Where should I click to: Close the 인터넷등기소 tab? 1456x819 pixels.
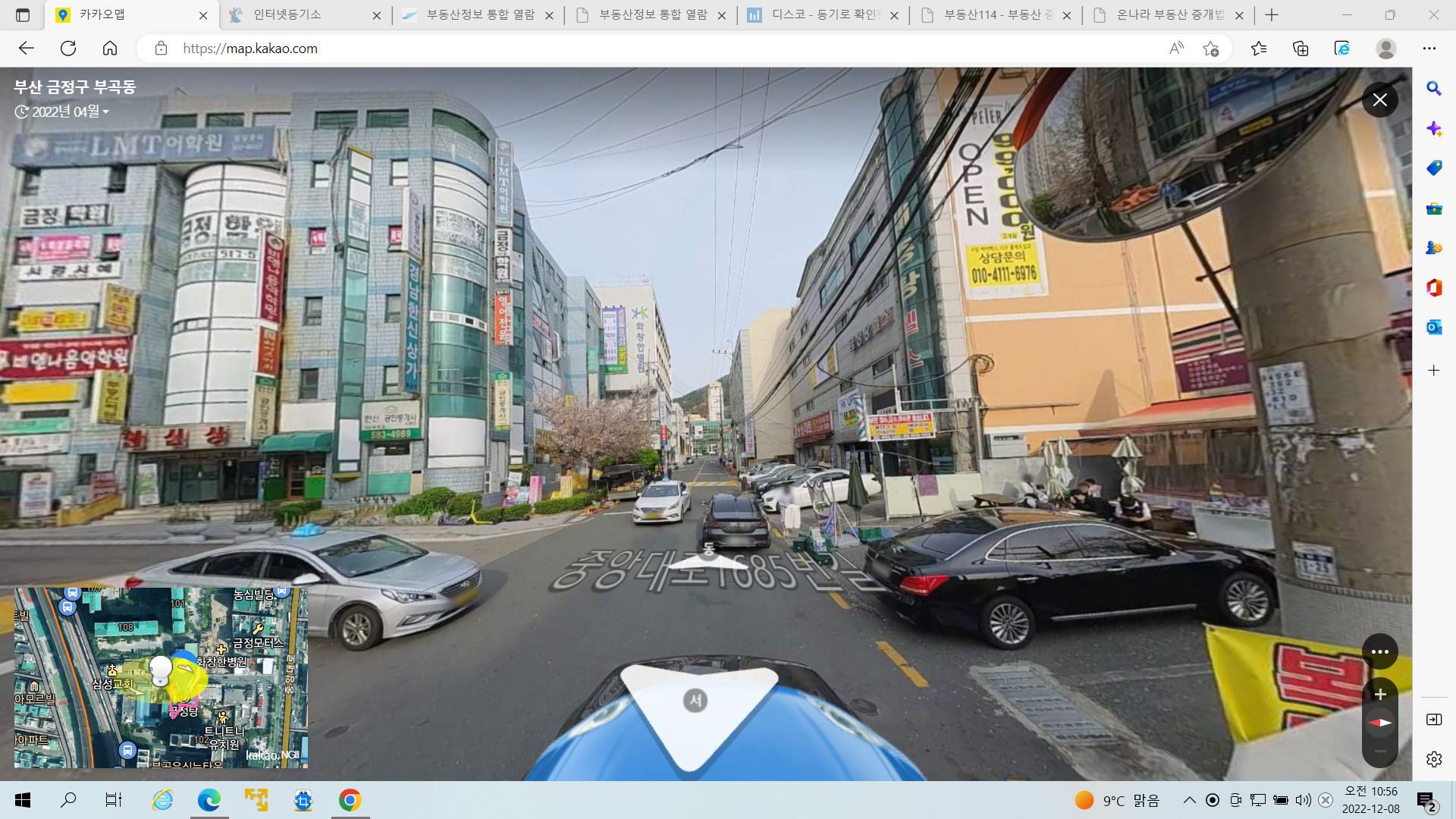point(376,15)
